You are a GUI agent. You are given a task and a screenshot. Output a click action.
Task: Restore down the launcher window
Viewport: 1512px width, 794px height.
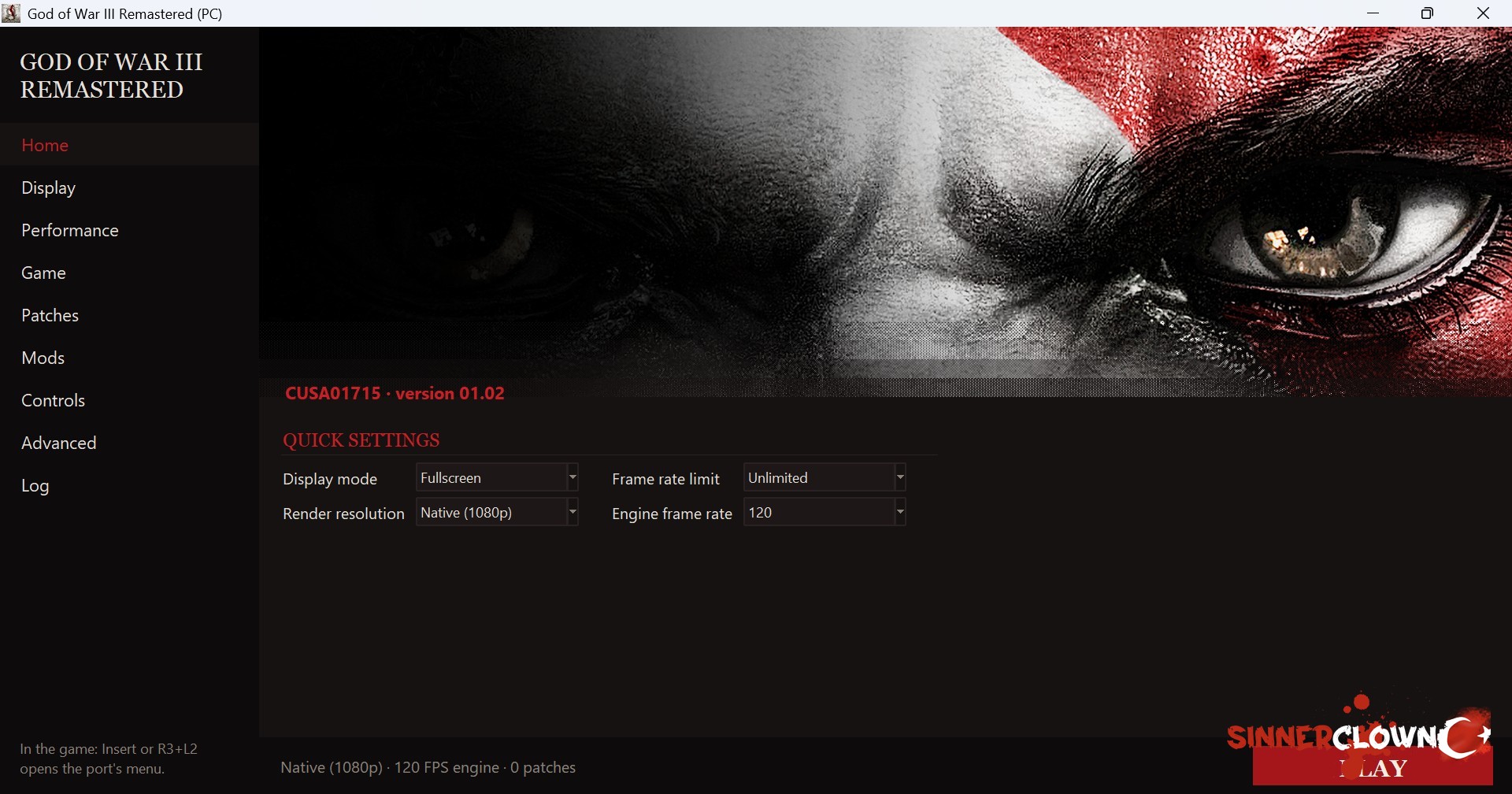click(1429, 13)
